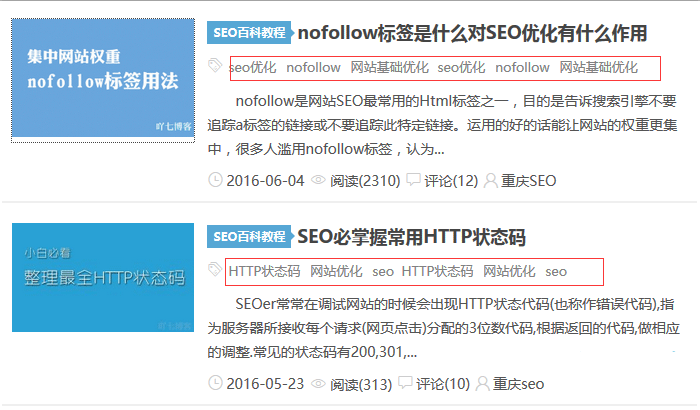The width and height of the screenshot is (700, 410).
Task: Open the SEO必掌握常用HTTP状态码 article title
Action: [411, 237]
